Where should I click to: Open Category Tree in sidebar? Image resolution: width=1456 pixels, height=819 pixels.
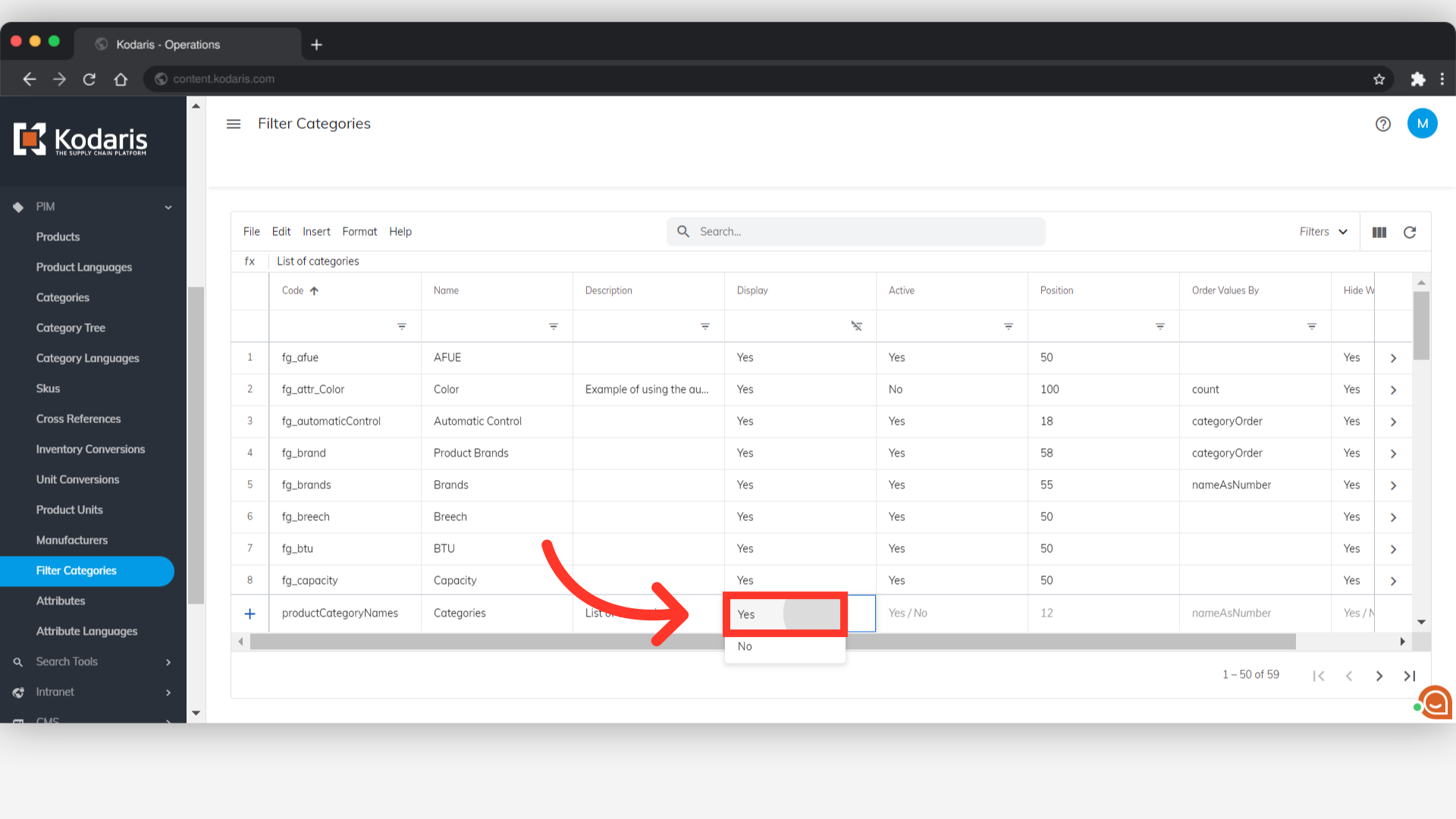(x=71, y=328)
